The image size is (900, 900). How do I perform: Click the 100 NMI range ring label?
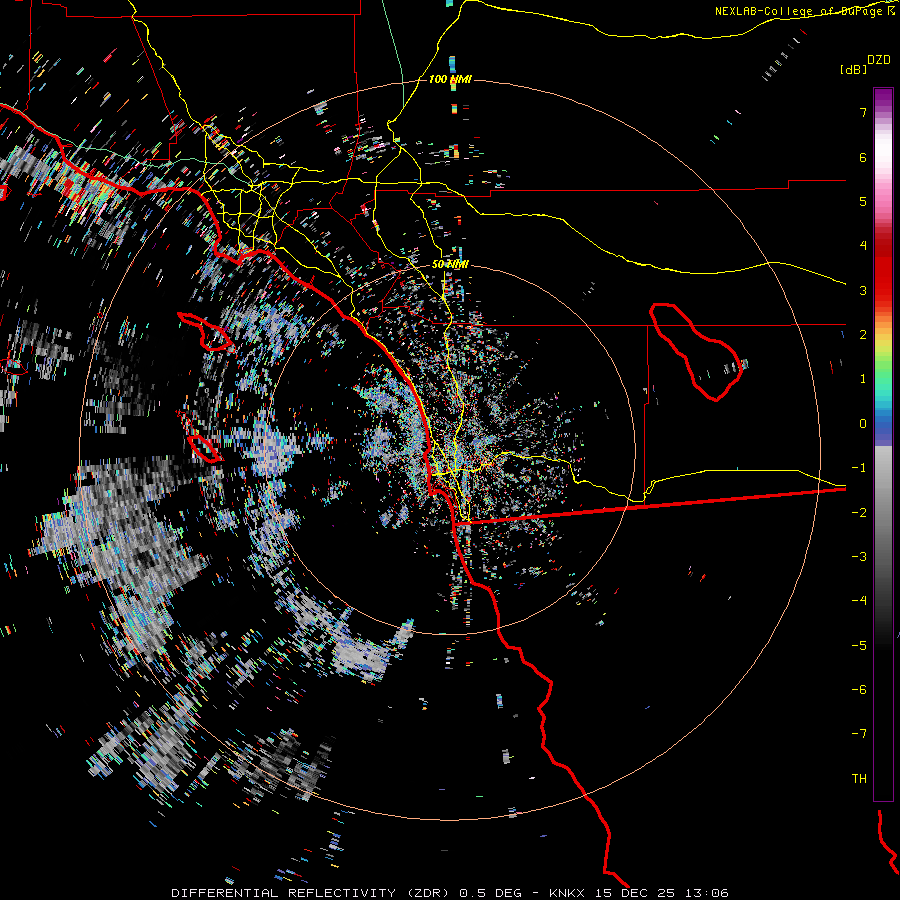click(x=450, y=79)
